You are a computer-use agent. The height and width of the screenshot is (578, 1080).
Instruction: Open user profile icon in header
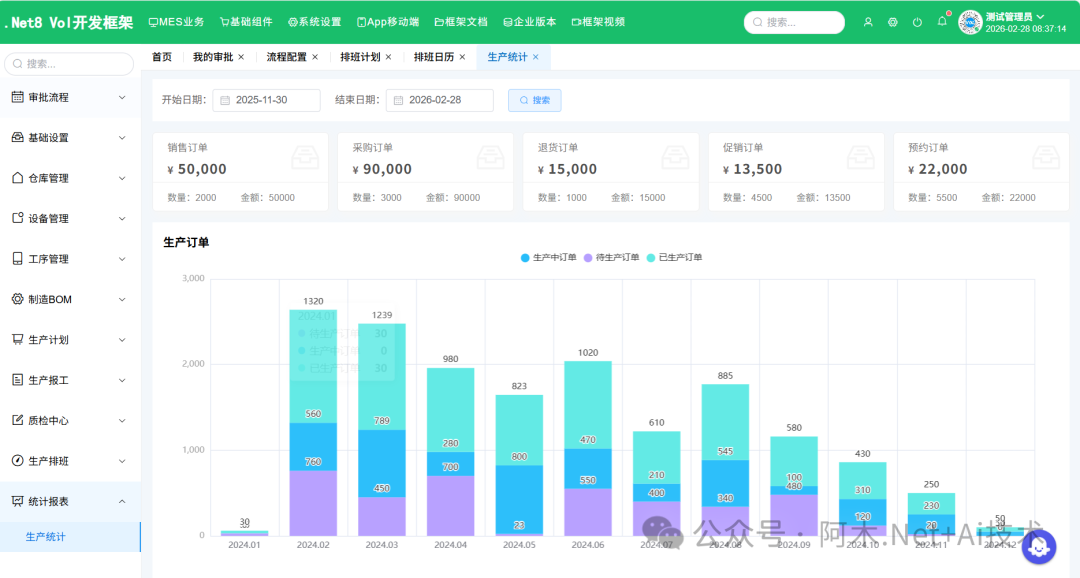click(868, 22)
